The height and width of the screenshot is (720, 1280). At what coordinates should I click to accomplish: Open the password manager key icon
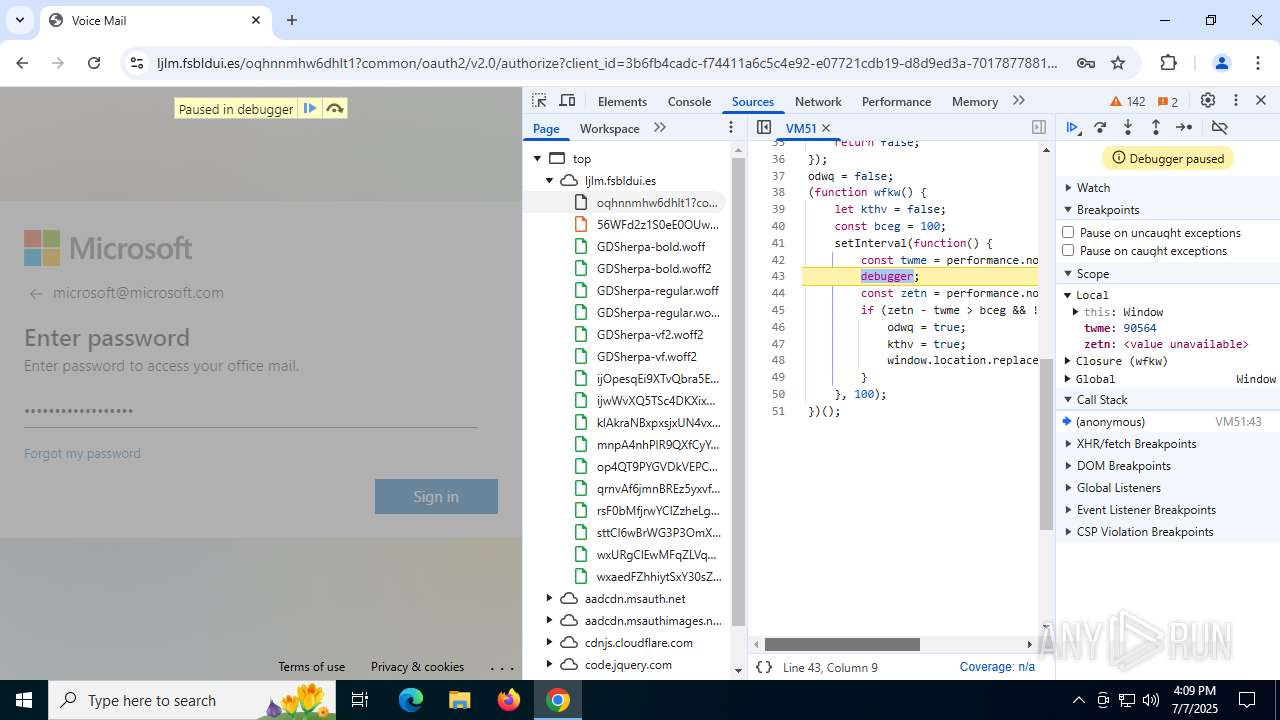point(1086,63)
